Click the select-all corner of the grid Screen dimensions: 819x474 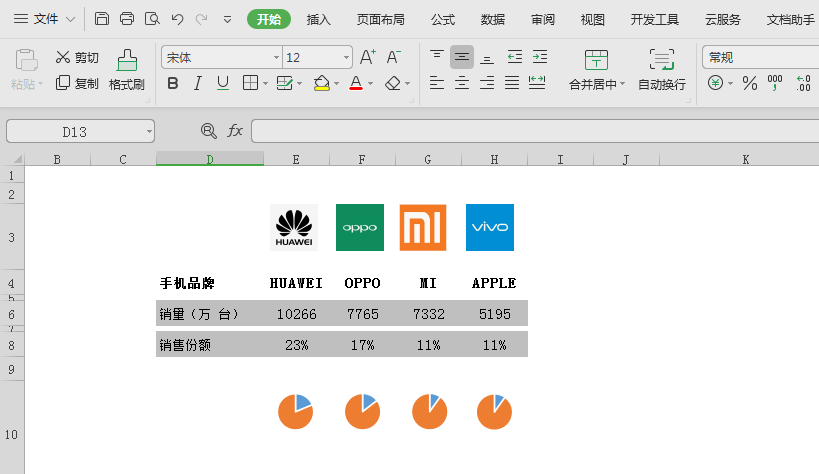click(x=12, y=159)
